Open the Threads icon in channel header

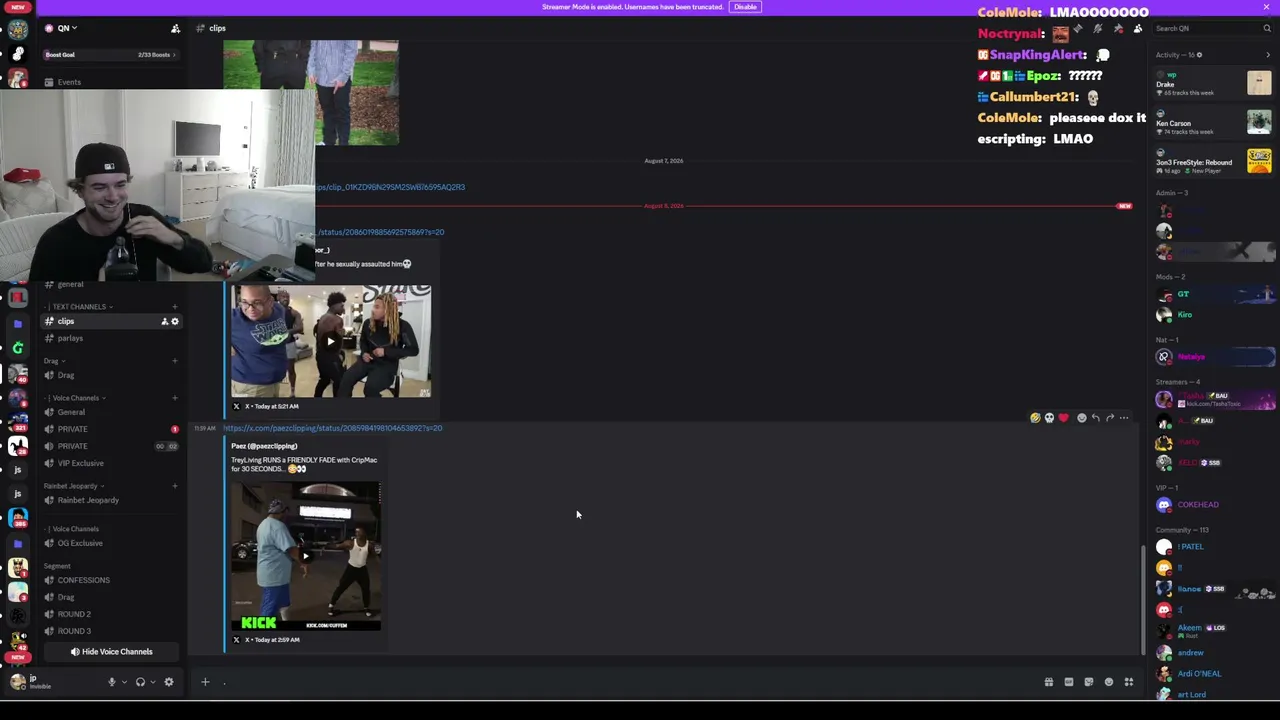pos(1077,29)
